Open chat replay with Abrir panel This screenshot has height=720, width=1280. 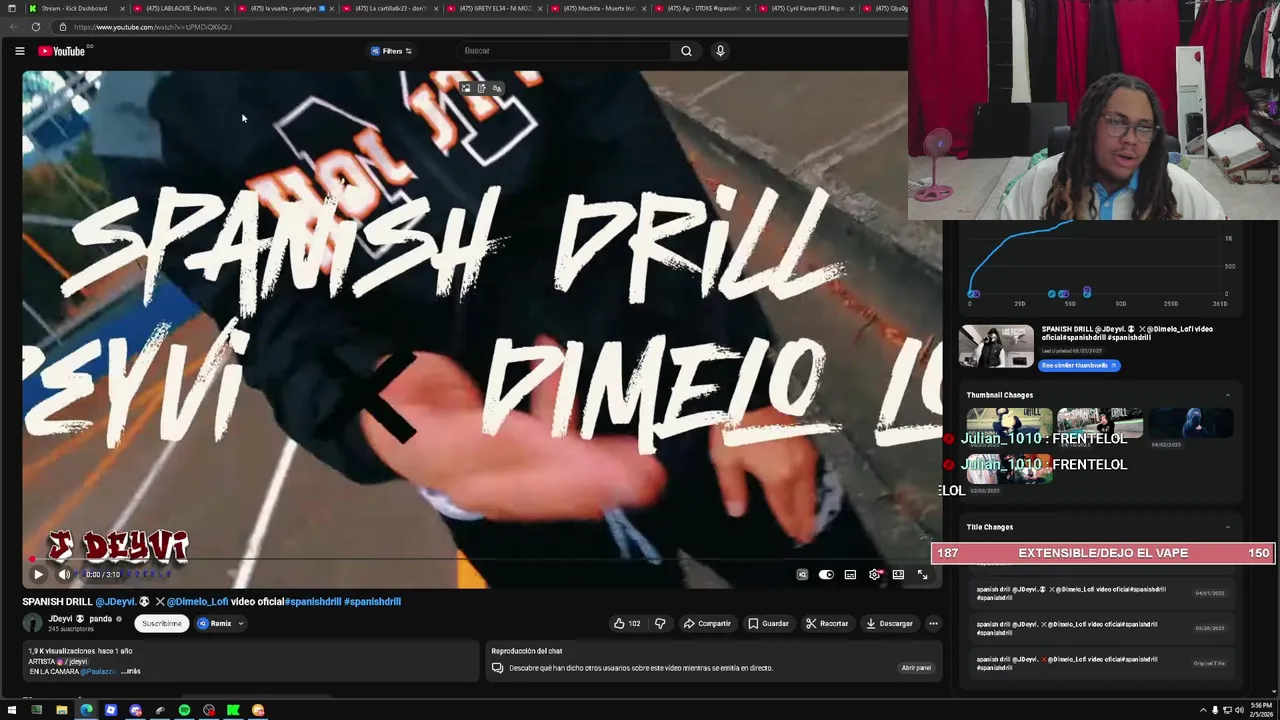(916, 668)
